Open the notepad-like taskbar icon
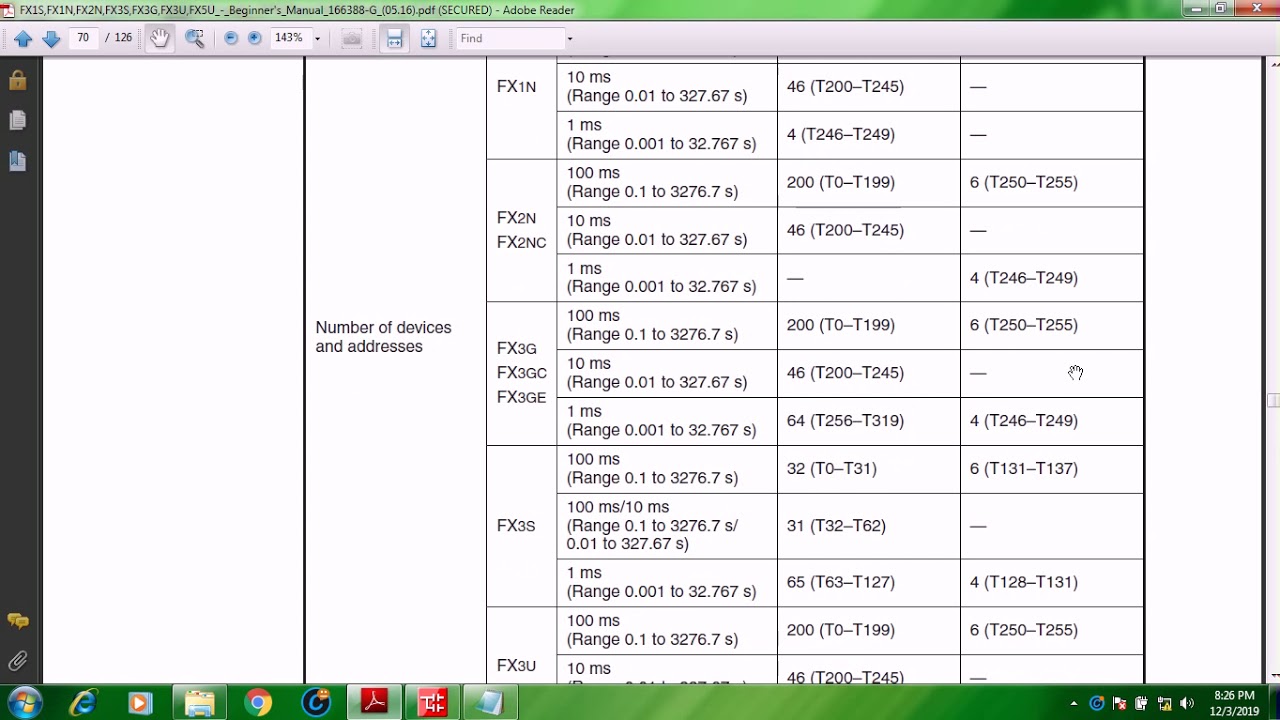The width and height of the screenshot is (1280, 720). tap(490, 703)
